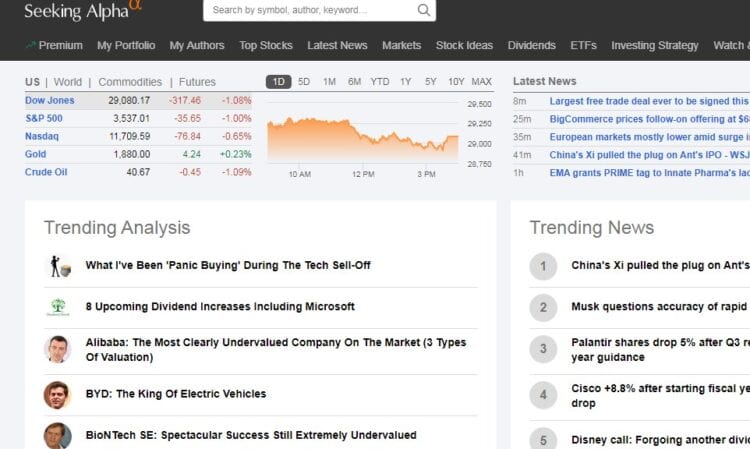Click the Seeking Alpha logo

coord(83,11)
